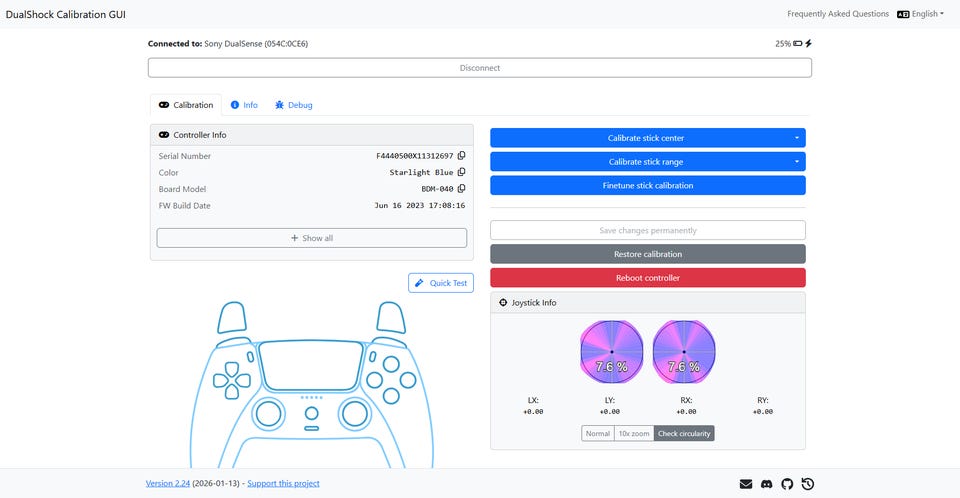
Task: Click Restore calibration button
Action: coord(648,254)
